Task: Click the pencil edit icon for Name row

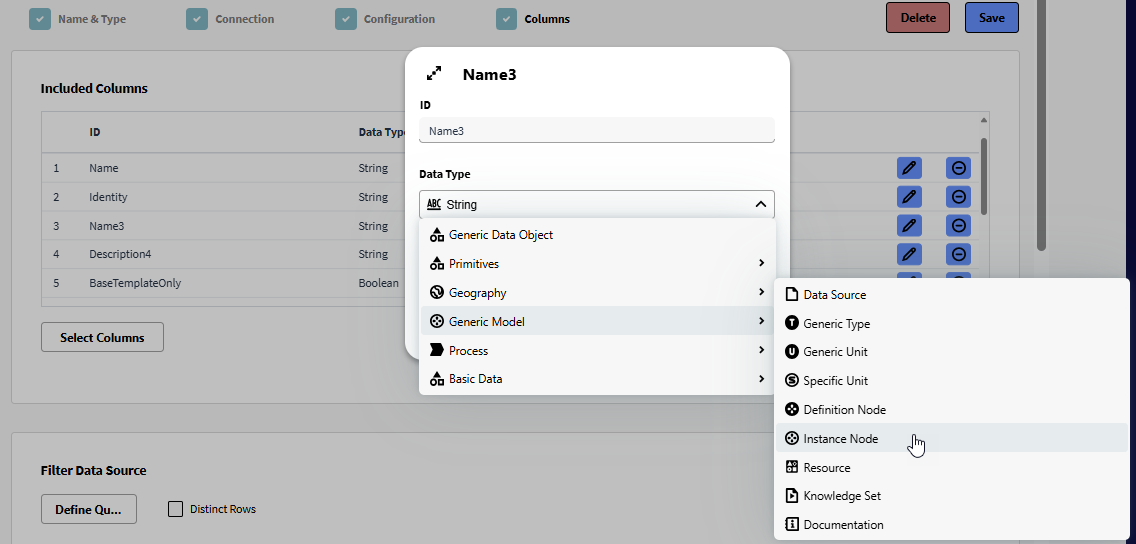Action: 908,168
